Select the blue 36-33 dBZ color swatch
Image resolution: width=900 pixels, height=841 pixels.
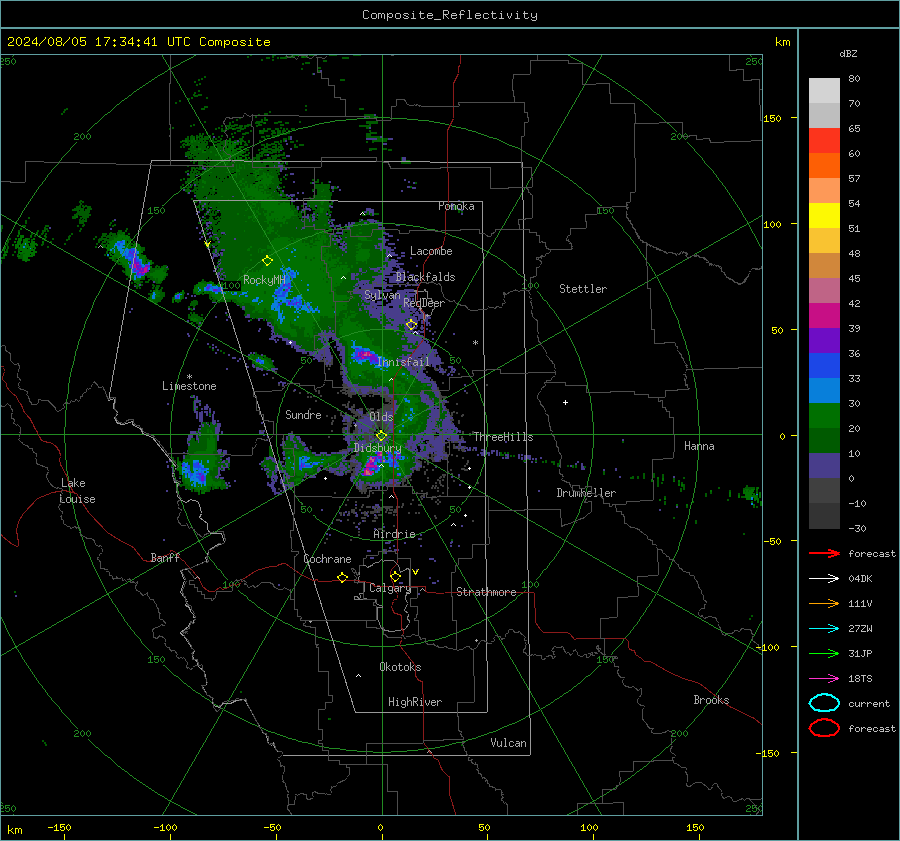[824, 366]
